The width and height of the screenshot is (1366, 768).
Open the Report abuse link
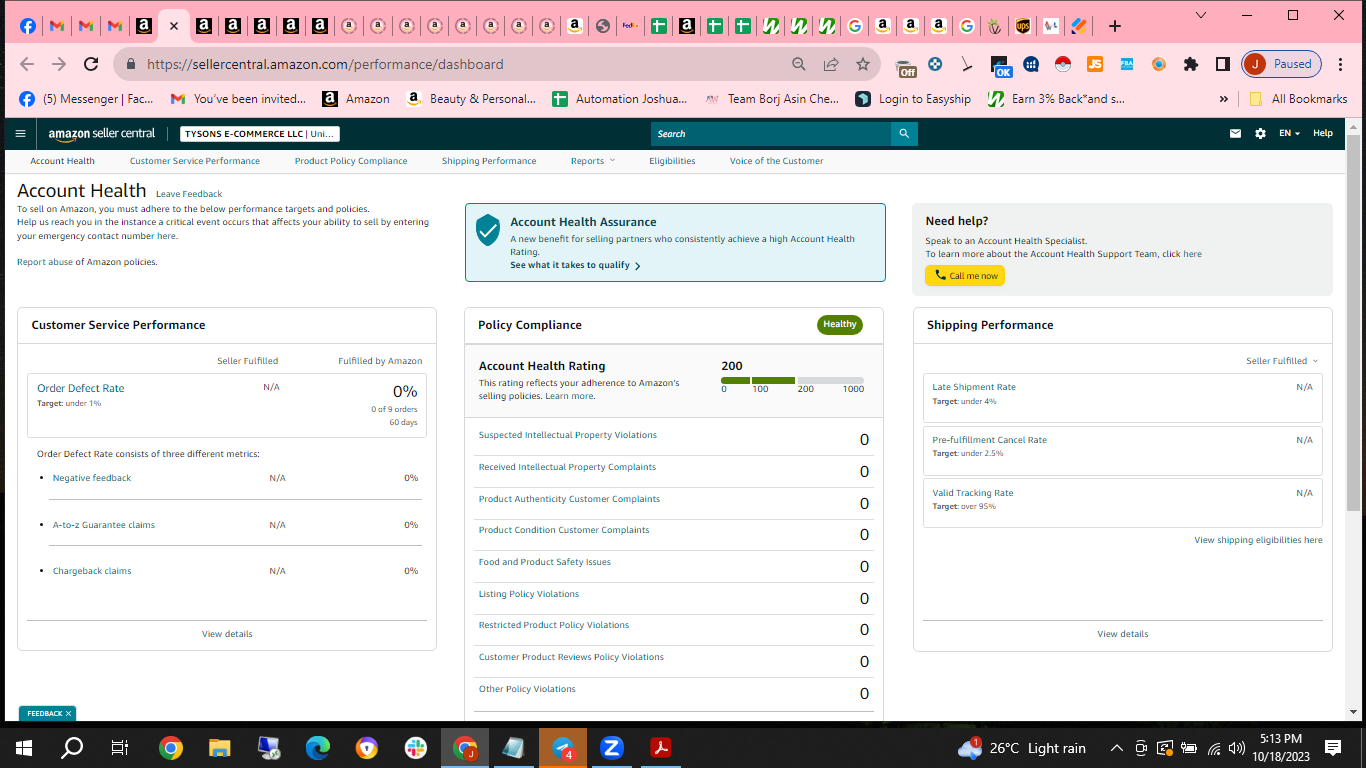tap(45, 262)
